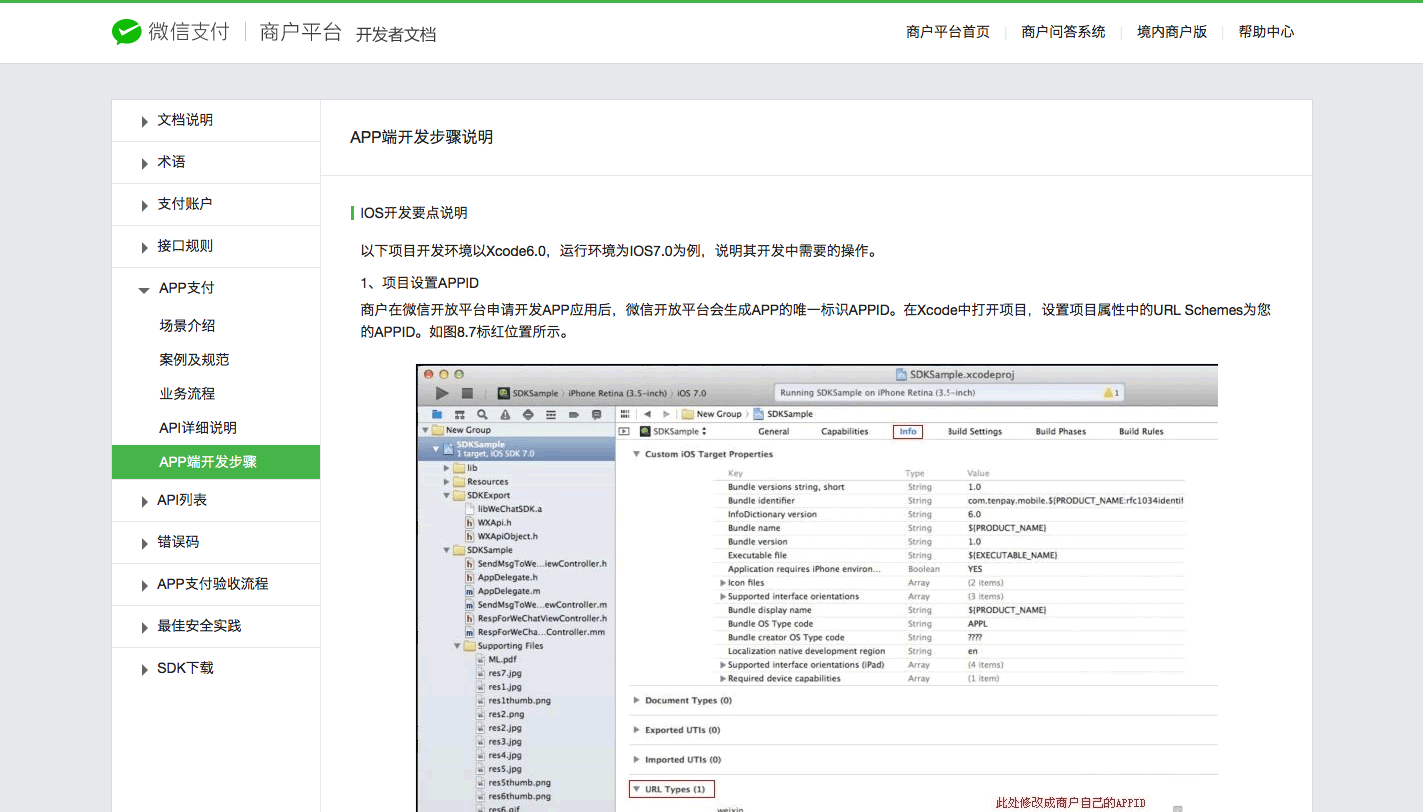The height and width of the screenshot is (812, 1423).
Task: Toggle the Application requires iPhone environment Boolean
Action: pos(974,569)
